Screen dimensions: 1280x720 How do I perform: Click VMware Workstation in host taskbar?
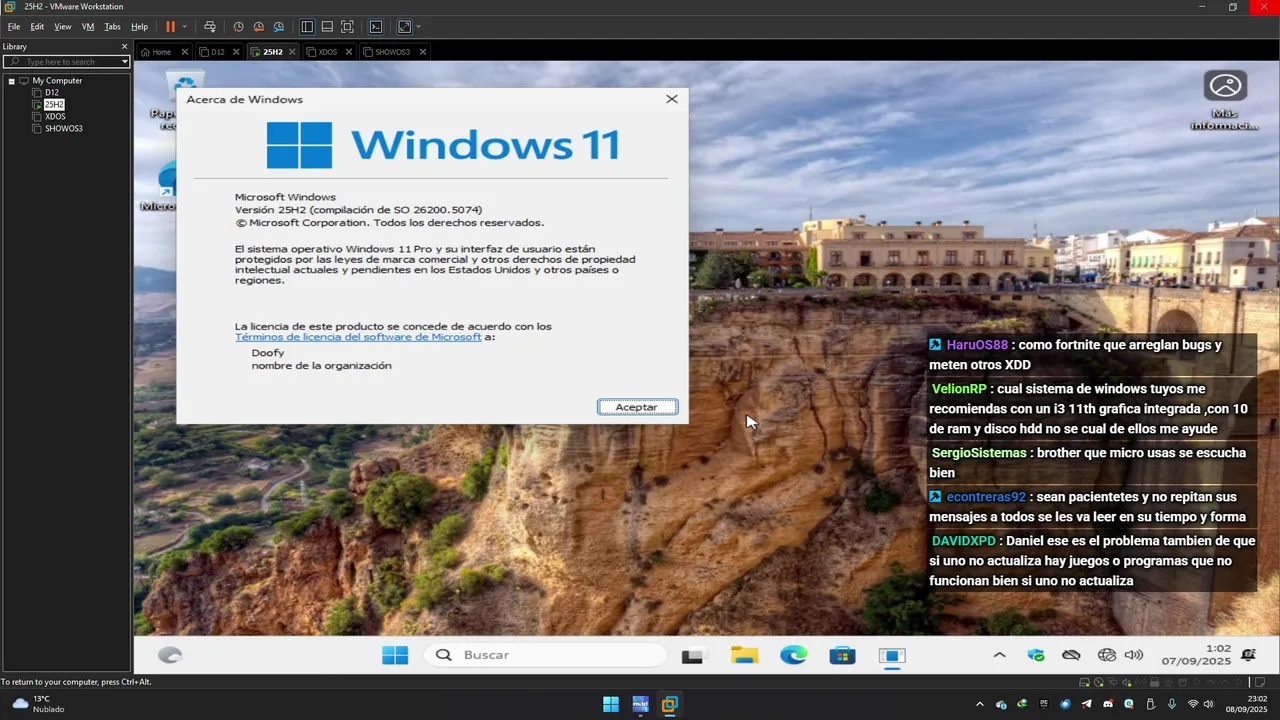tap(670, 704)
